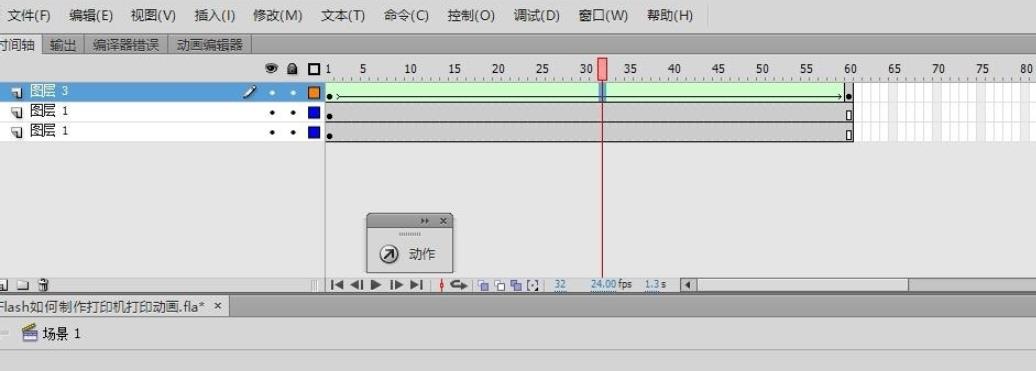
Task: Toggle lock dot of the middle 图层 1
Action: (x=293, y=113)
